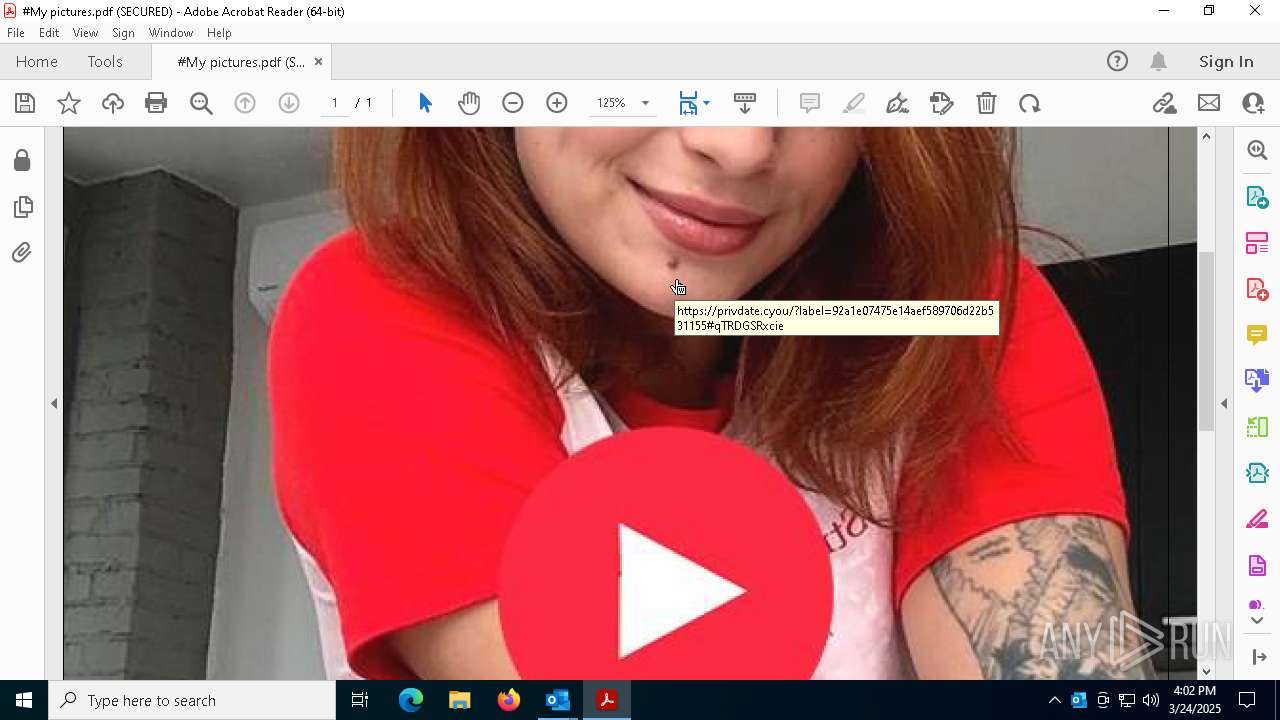Add a sticky note comment
1280x720 pixels.
tap(810, 103)
